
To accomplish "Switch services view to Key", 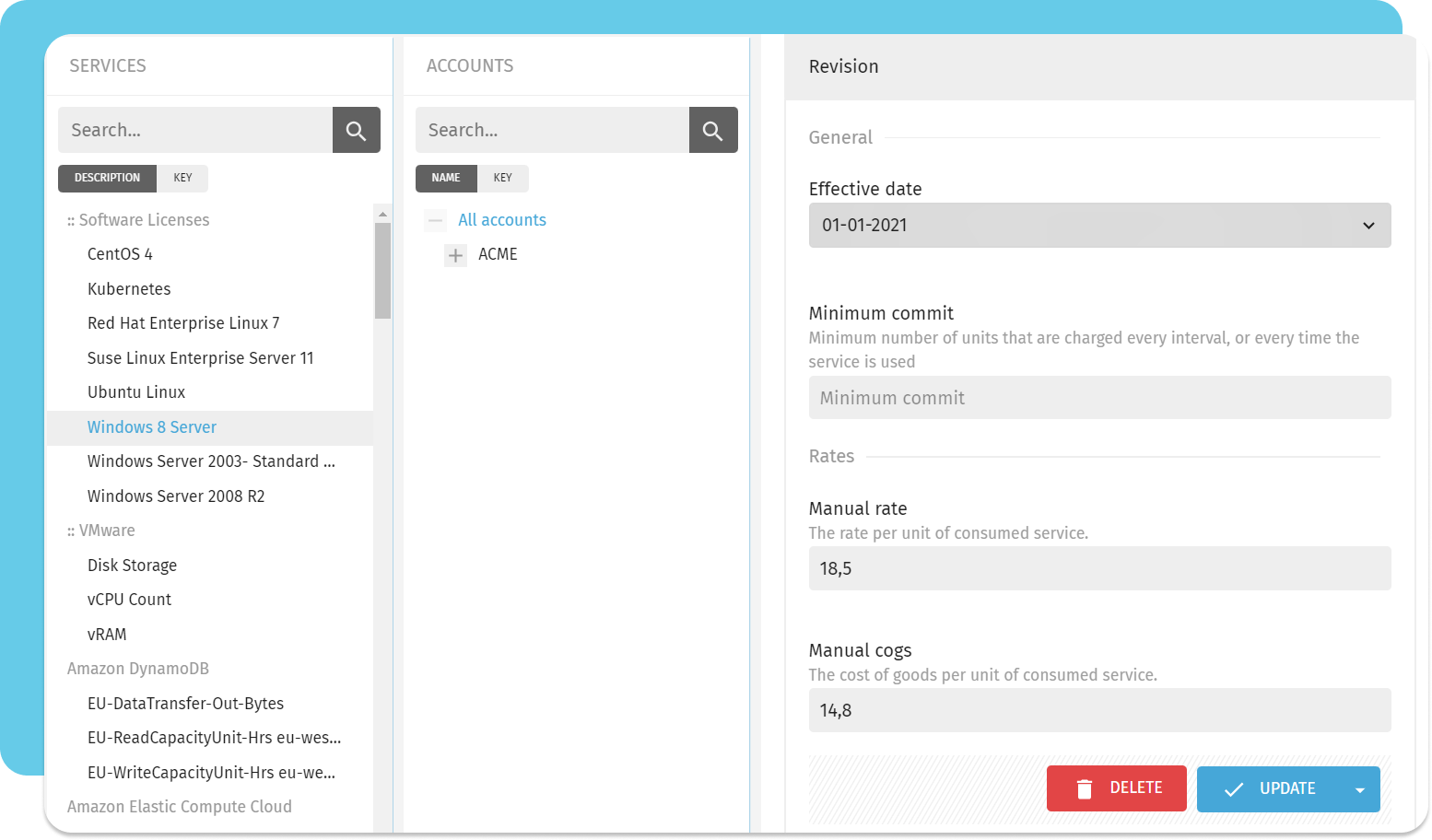I will [x=182, y=178].
